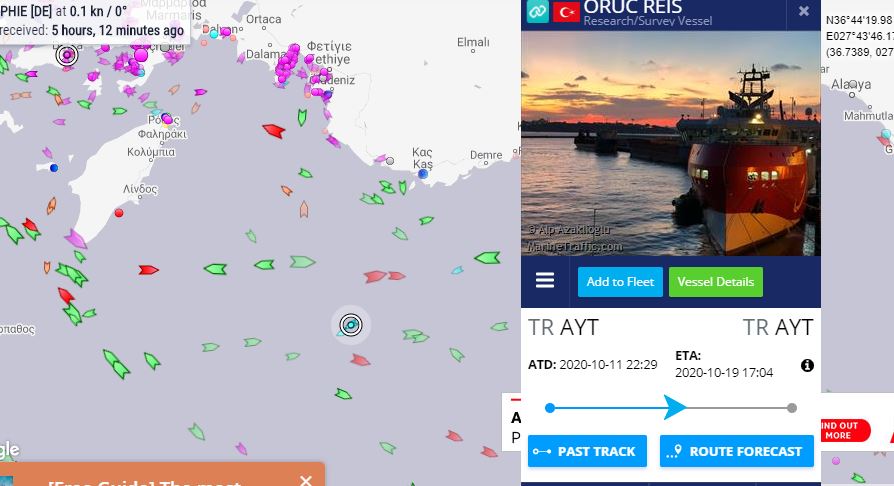The height and width of the screenshot is (486, 894).
Task: Click the departure port TR AYT
Action: 563,327
